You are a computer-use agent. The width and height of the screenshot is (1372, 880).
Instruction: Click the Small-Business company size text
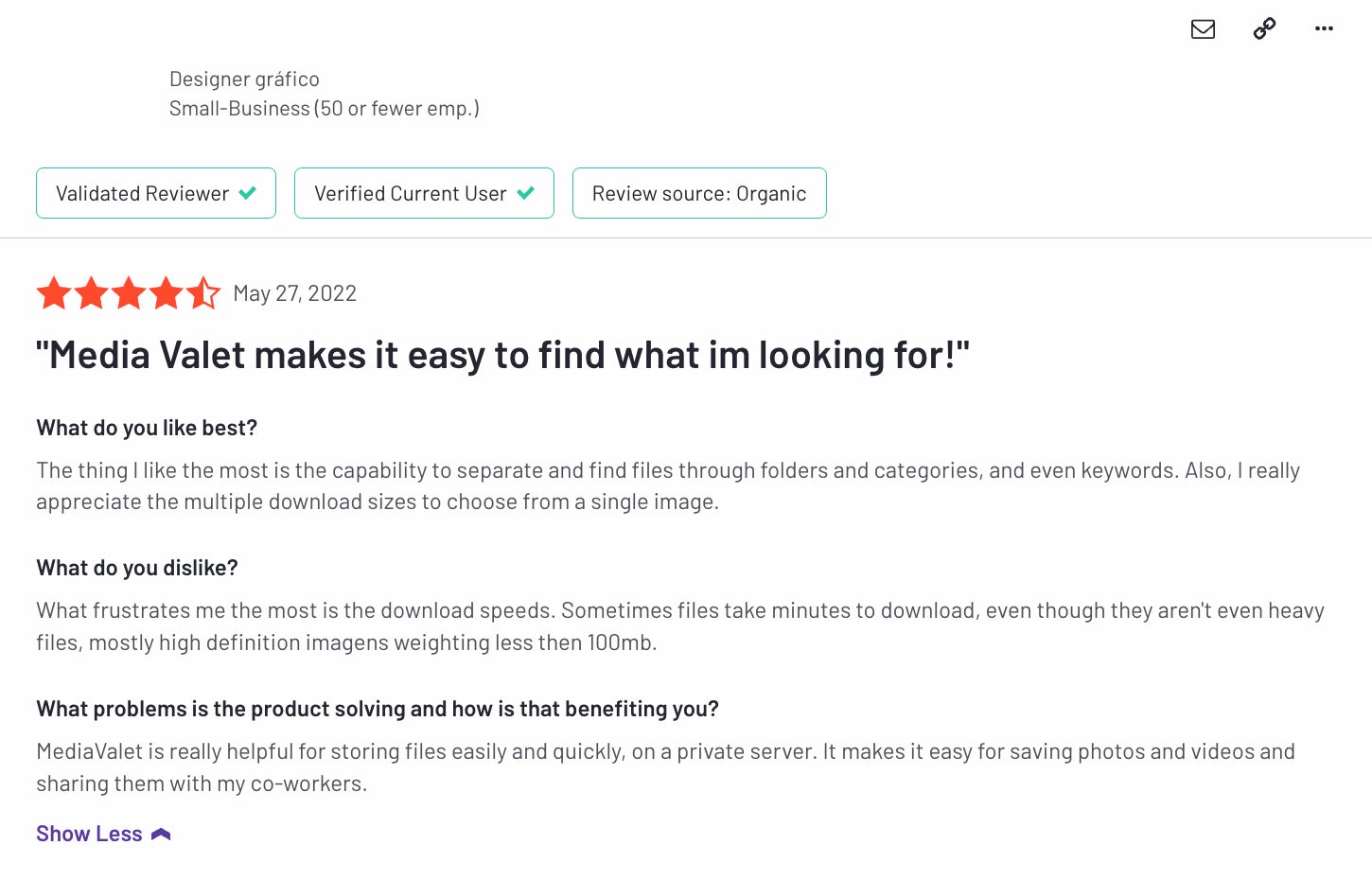tap(325, 109)
